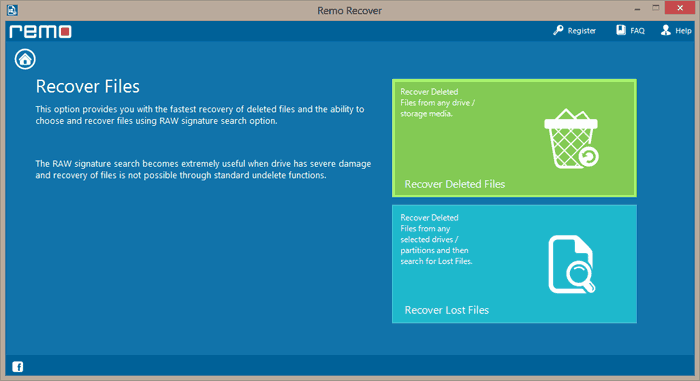
Task: Click the disabled maximize window button
Action: point(655,8)
